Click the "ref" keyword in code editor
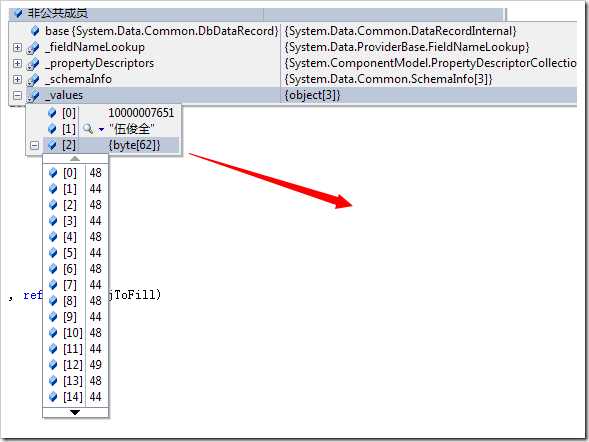 33,295
